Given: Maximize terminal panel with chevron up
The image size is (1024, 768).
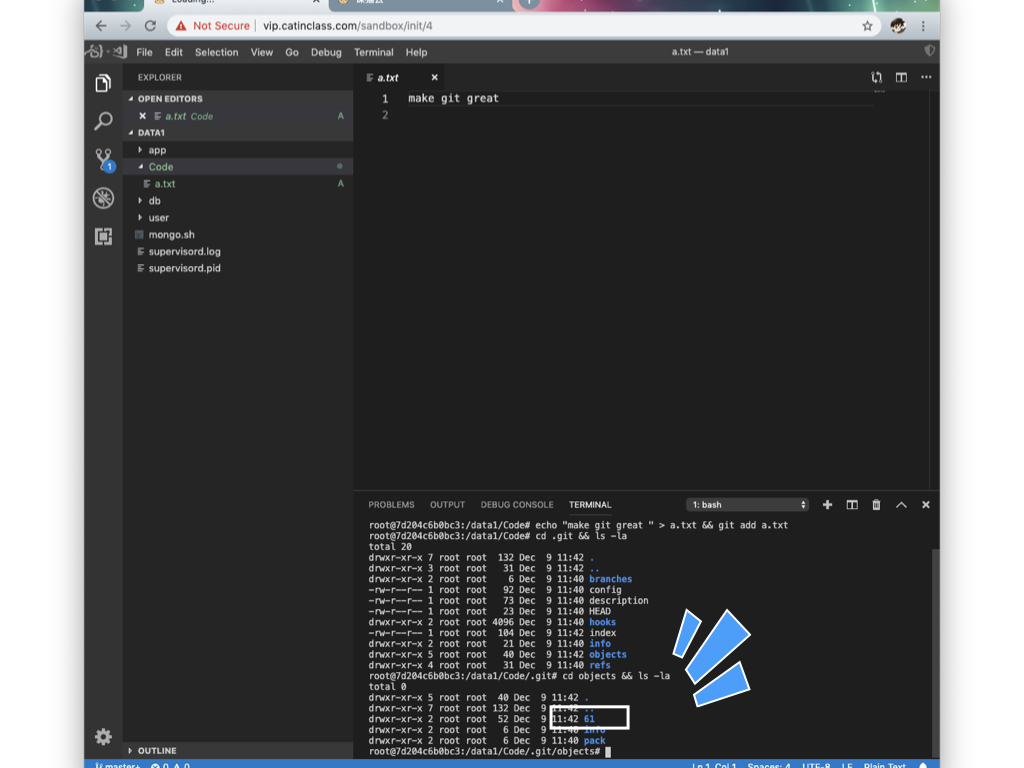Looking at the screenshot, I should point(901,505).
